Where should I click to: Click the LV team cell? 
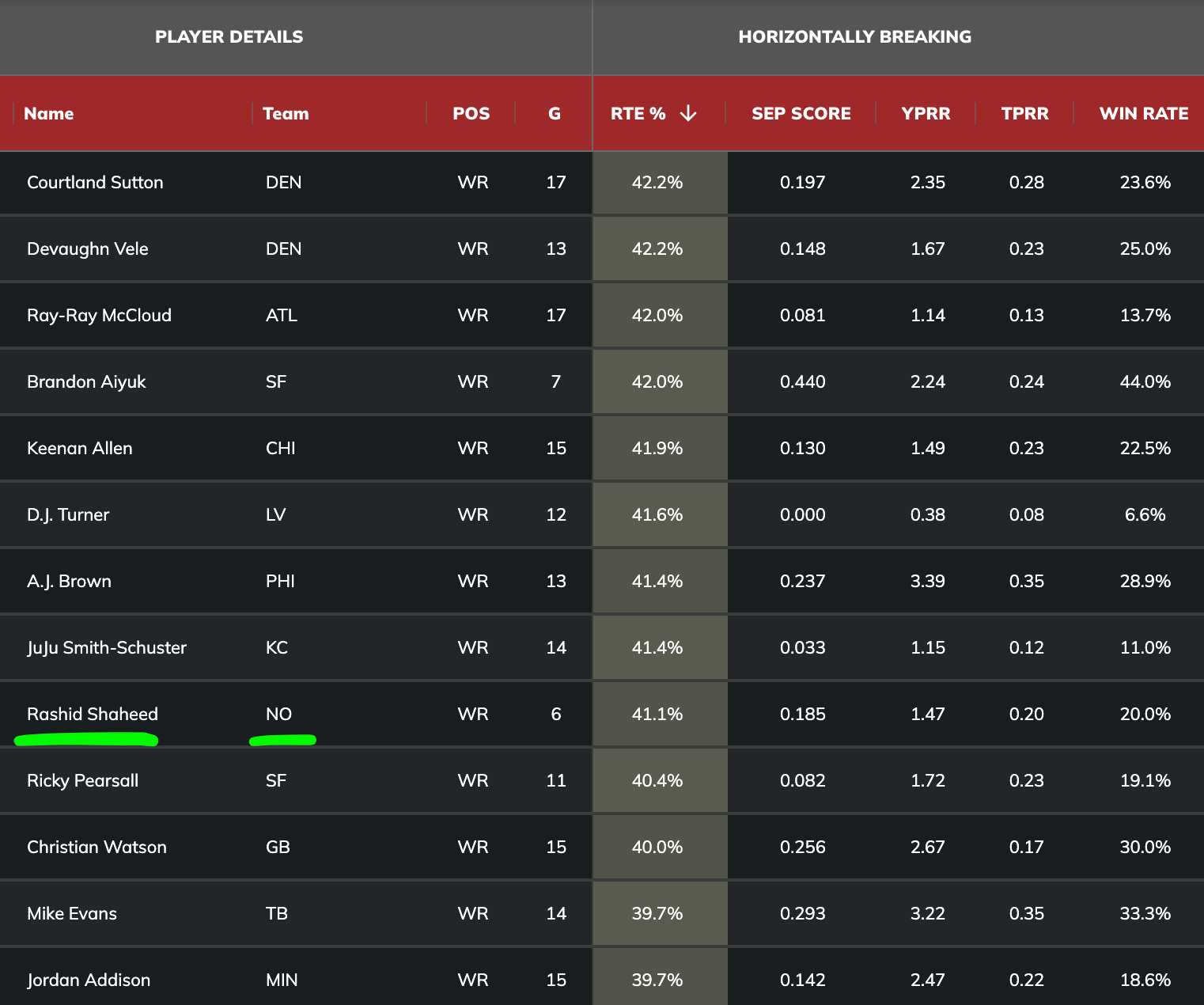click(x=275, y=514)
